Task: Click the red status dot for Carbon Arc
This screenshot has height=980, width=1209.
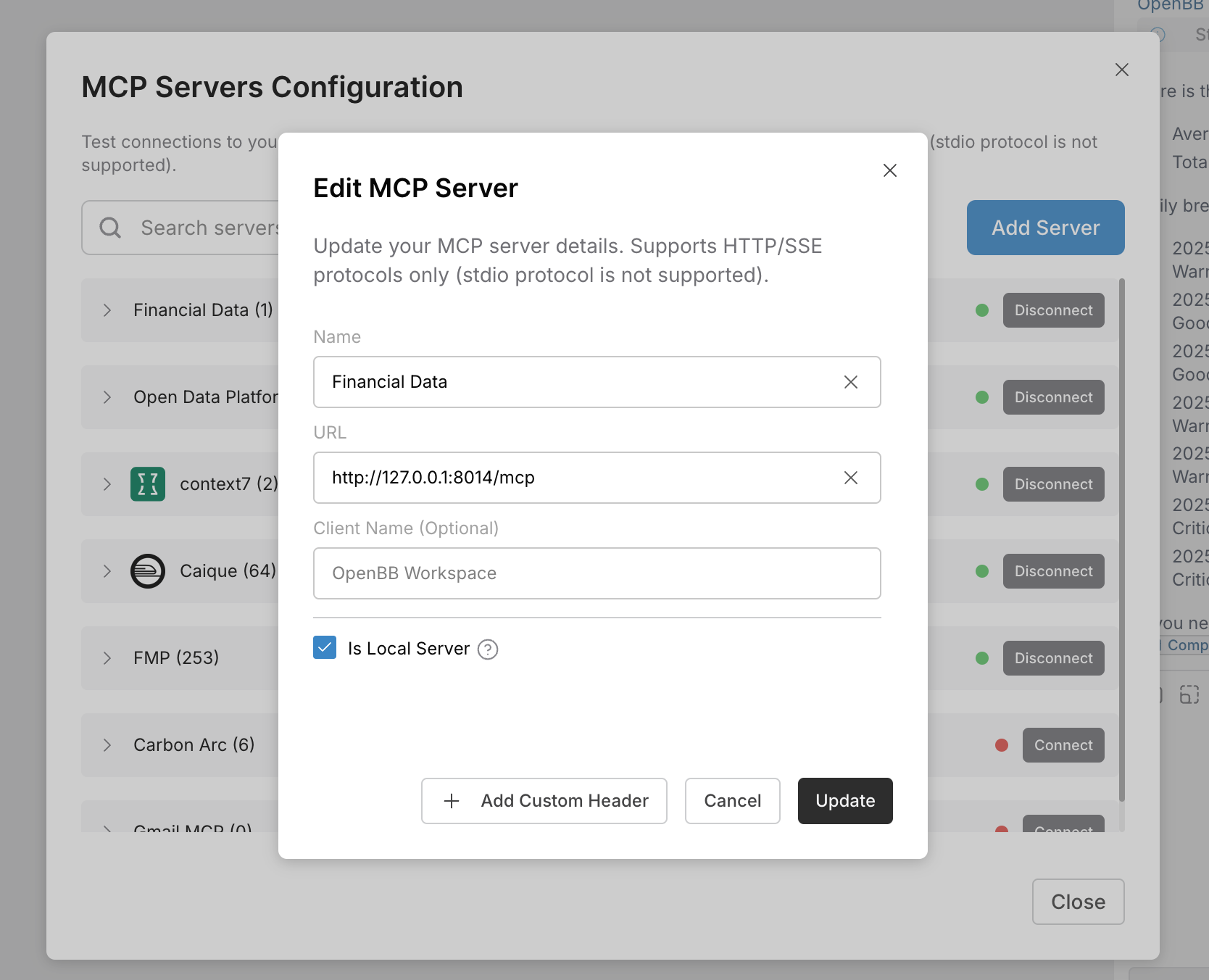Action: [1002, 745]
